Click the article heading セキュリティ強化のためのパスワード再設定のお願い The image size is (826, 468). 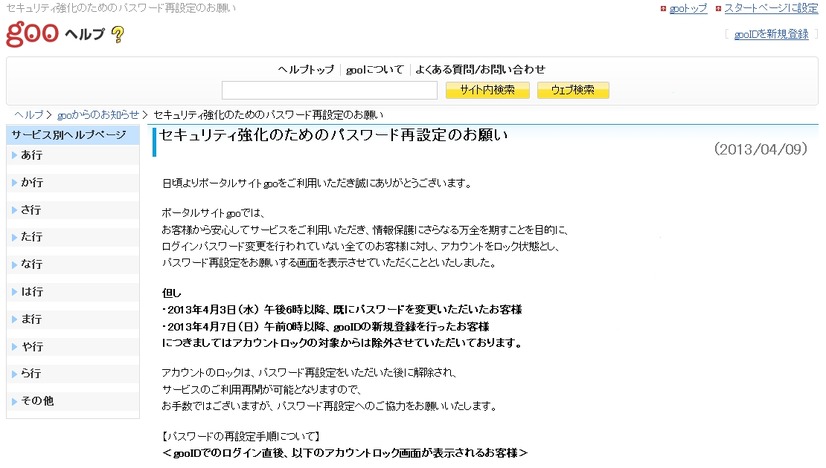pos(333,135)
